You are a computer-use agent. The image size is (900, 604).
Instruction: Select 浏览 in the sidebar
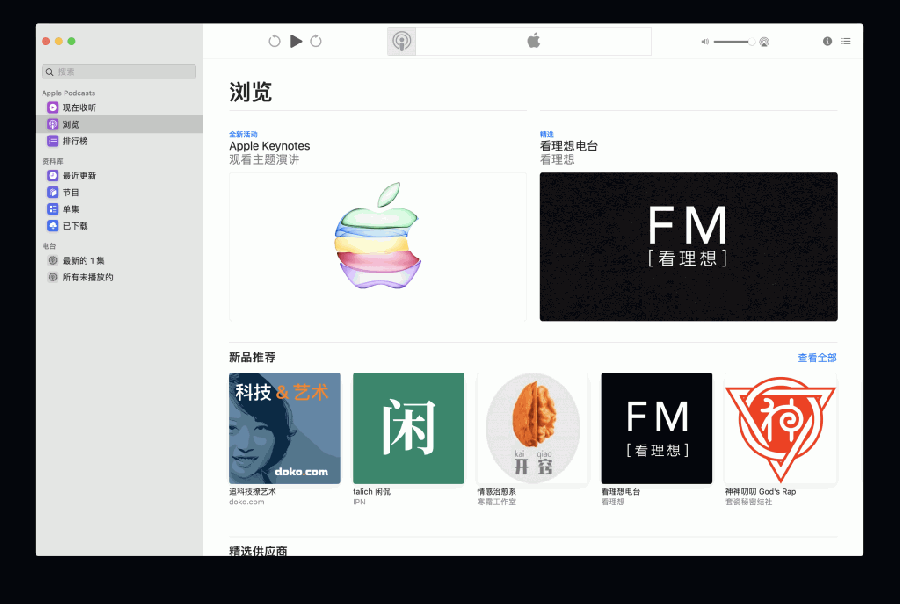(x=119, y=124)
